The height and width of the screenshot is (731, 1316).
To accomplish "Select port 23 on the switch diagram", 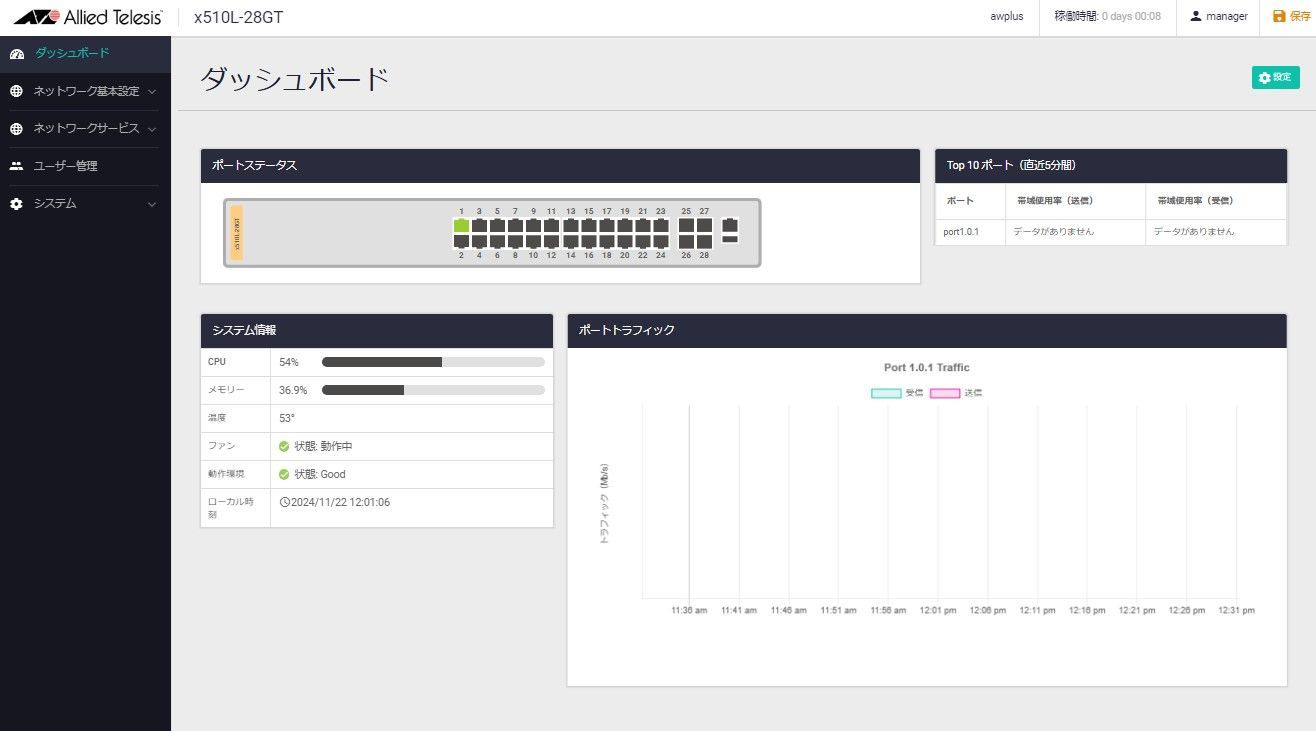I will tap(661, 226).
